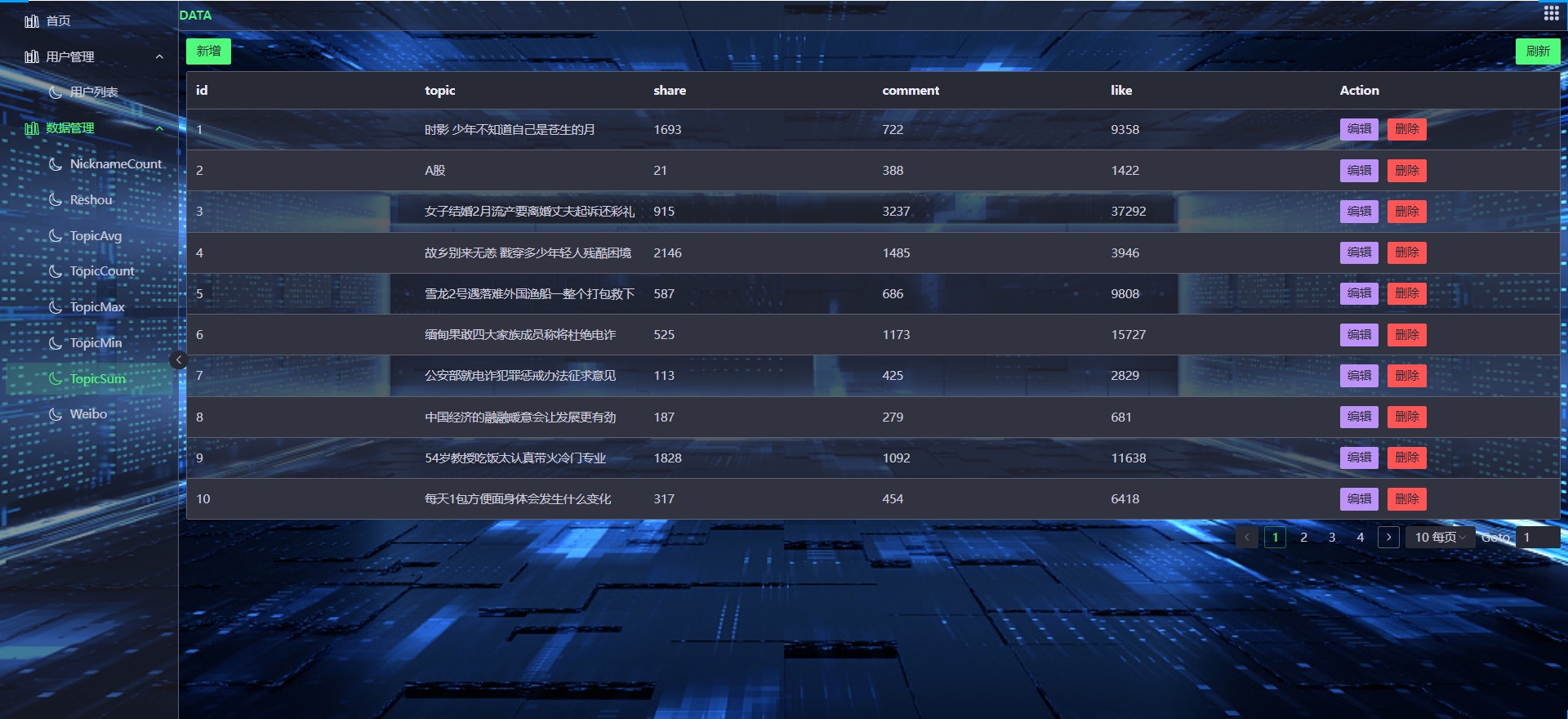Collapse the 用户管理 submenu chevron
Viewport: 1568px width, 719px height.
pos(159,56)
